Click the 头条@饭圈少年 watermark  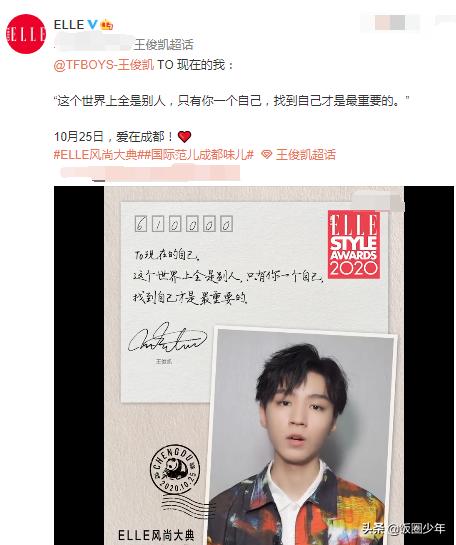404,529
